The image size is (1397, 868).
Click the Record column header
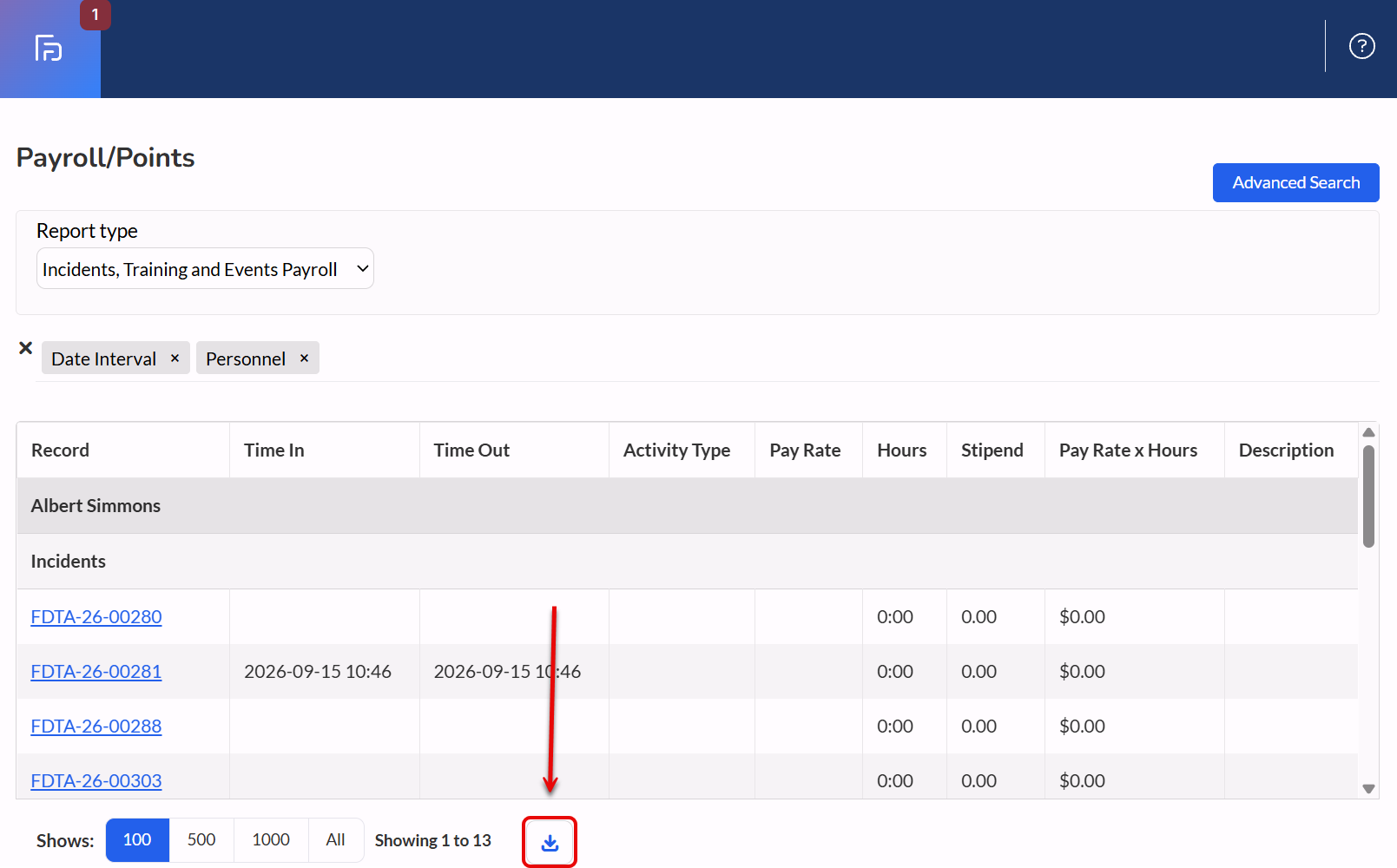click(x=123, y=450)
